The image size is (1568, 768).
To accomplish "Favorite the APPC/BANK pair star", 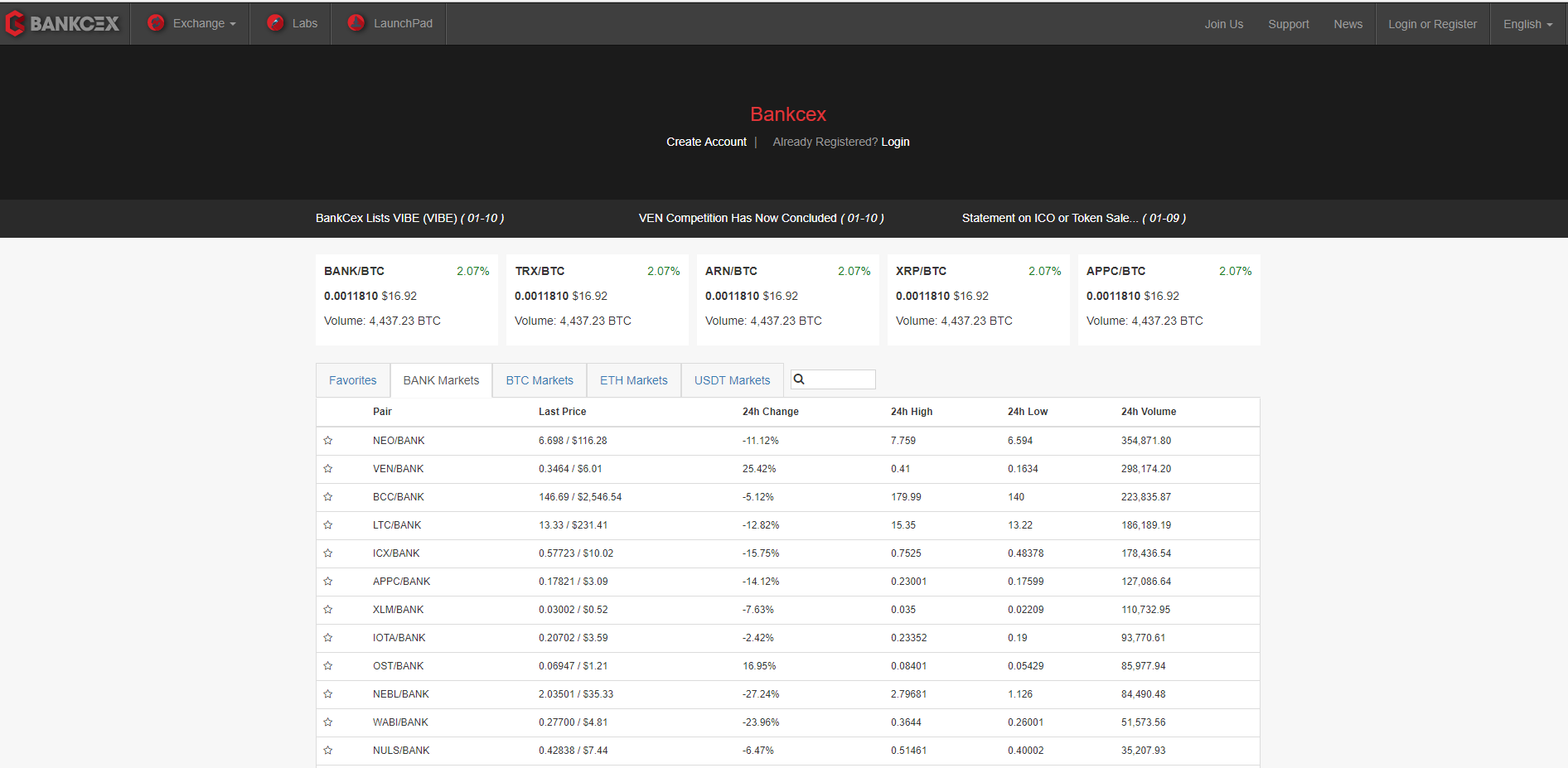I will point(328,582).
